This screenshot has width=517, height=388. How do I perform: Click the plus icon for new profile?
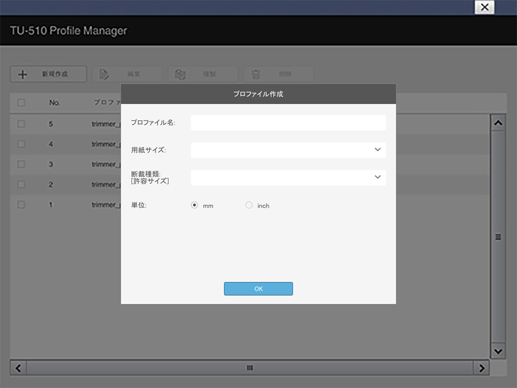coord(23,74)
